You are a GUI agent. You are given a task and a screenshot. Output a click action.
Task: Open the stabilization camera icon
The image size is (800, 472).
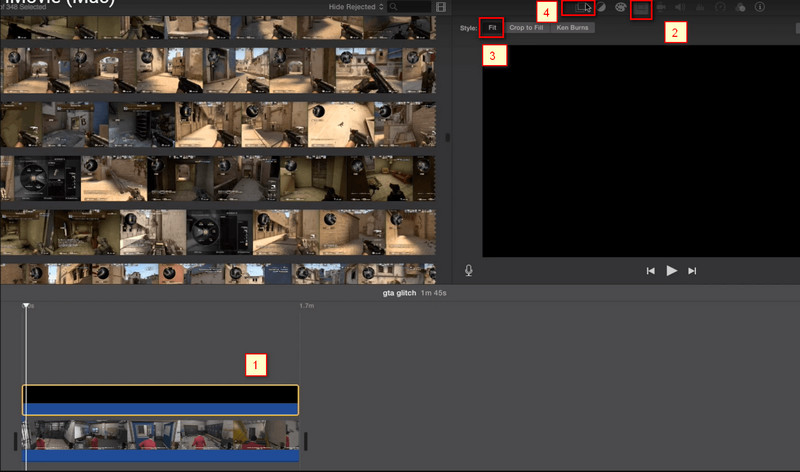tap(661, 8)
